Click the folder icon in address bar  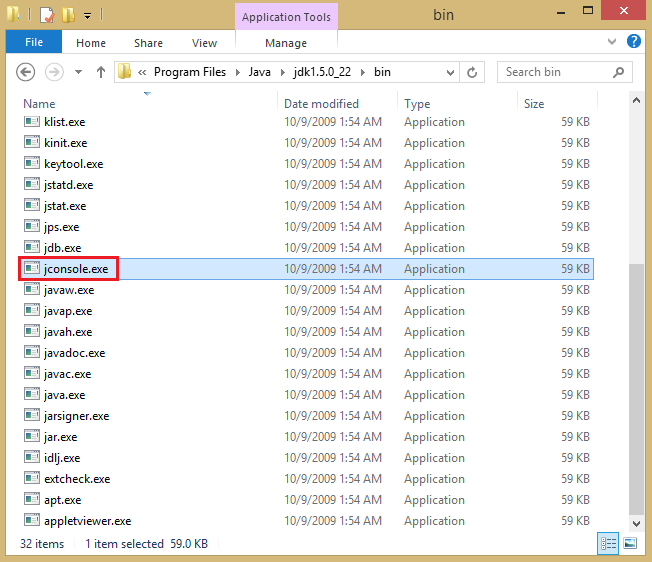[x=124, y=71]
